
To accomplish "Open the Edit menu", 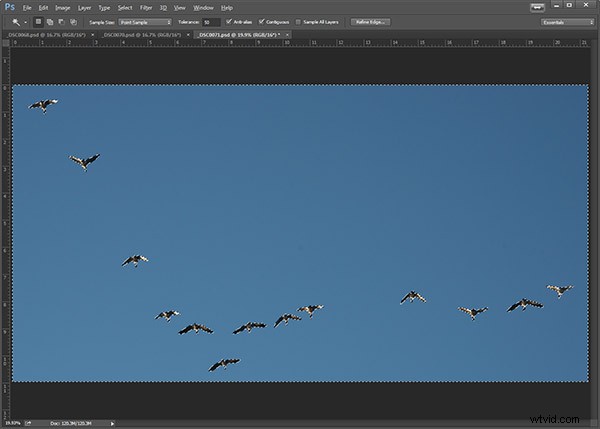I will coord(43,8).
